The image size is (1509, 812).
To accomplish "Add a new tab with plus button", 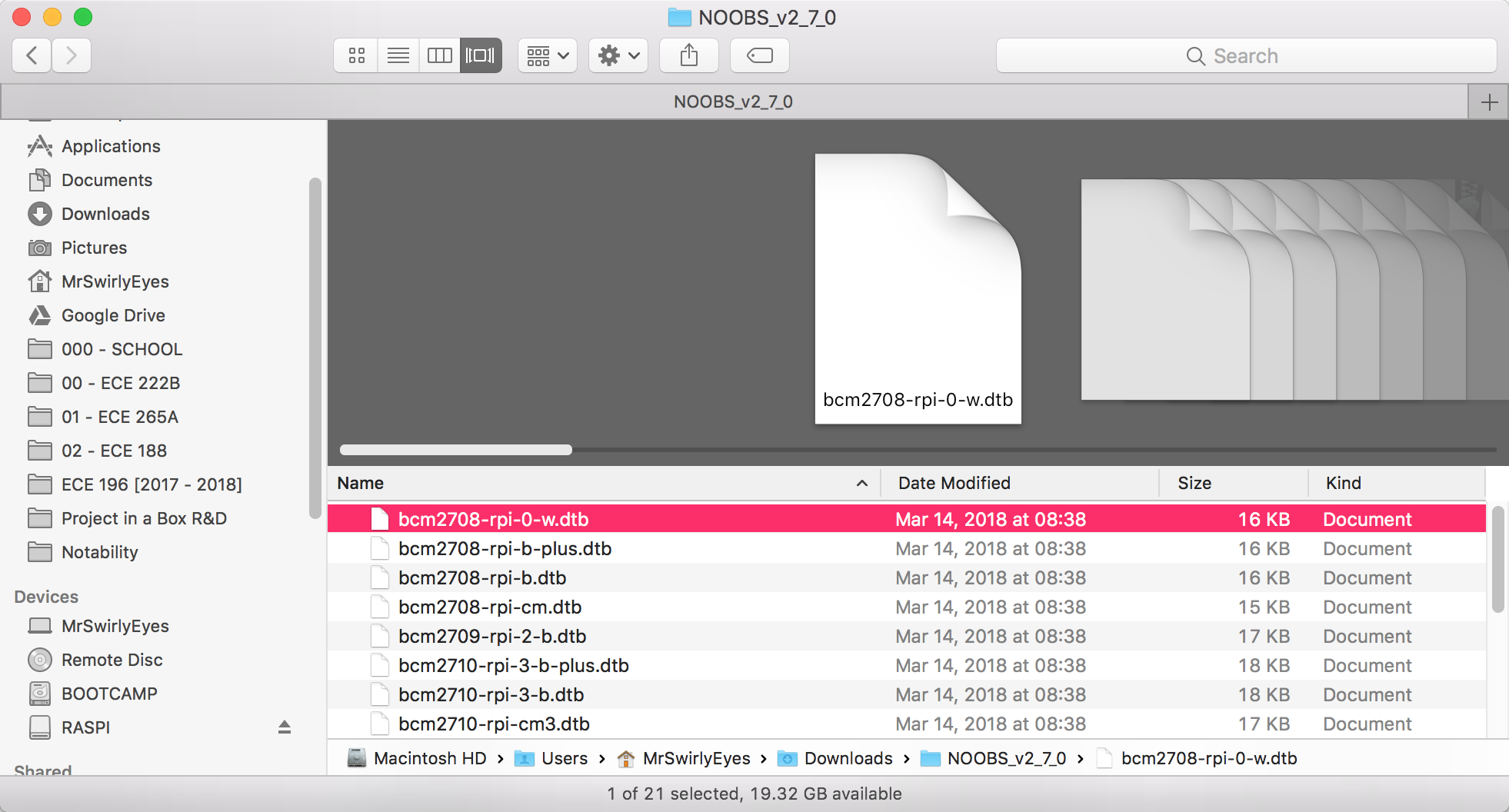I will coord(1489,101).
